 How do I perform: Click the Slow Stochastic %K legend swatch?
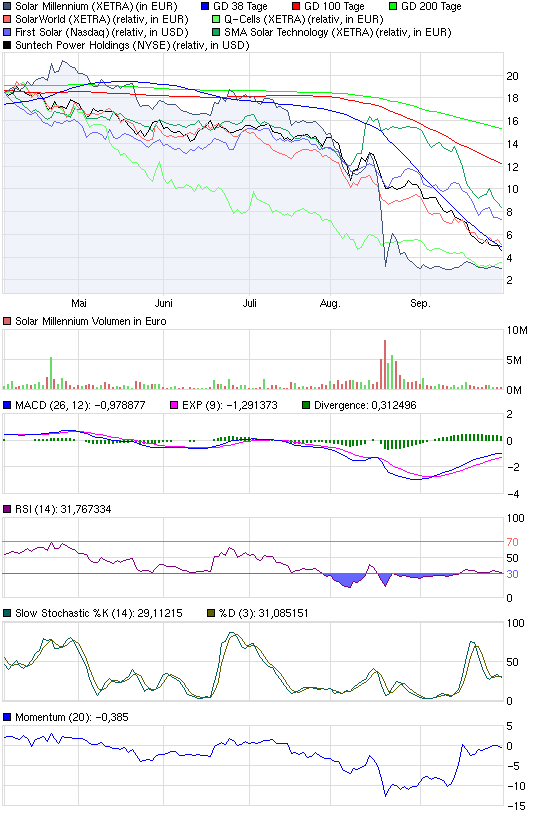tap(7, 613)
